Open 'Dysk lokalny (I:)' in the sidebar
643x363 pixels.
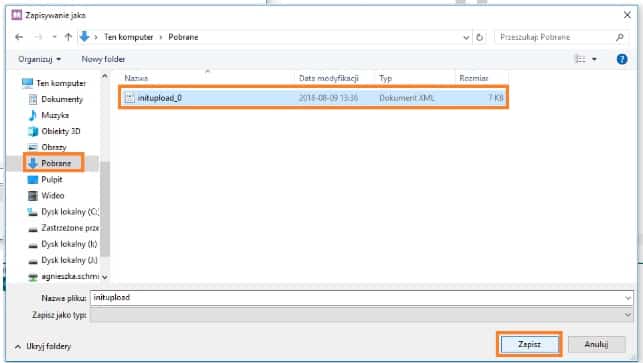point(69,244)
